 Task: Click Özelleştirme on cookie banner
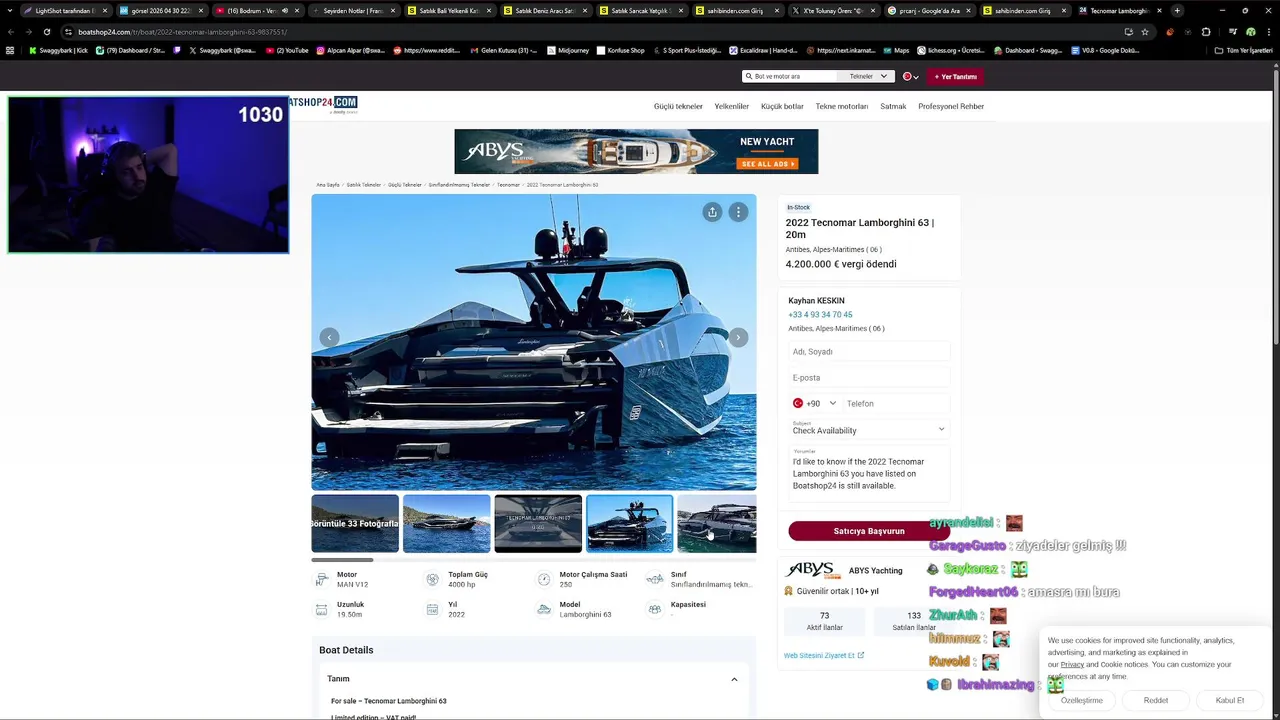1082,700
